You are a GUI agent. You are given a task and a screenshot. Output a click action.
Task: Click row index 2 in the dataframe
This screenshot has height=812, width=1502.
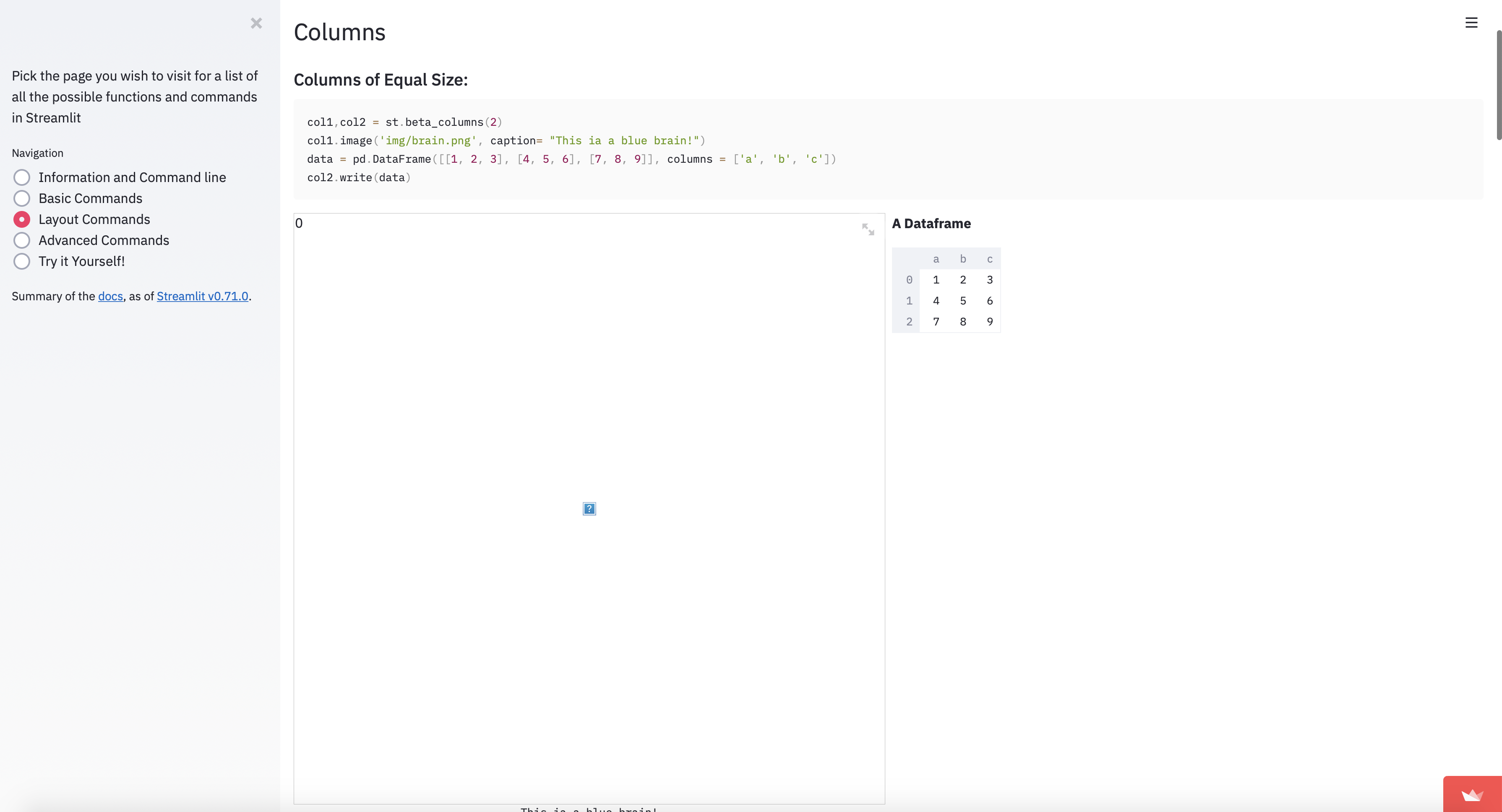(909, 321)
